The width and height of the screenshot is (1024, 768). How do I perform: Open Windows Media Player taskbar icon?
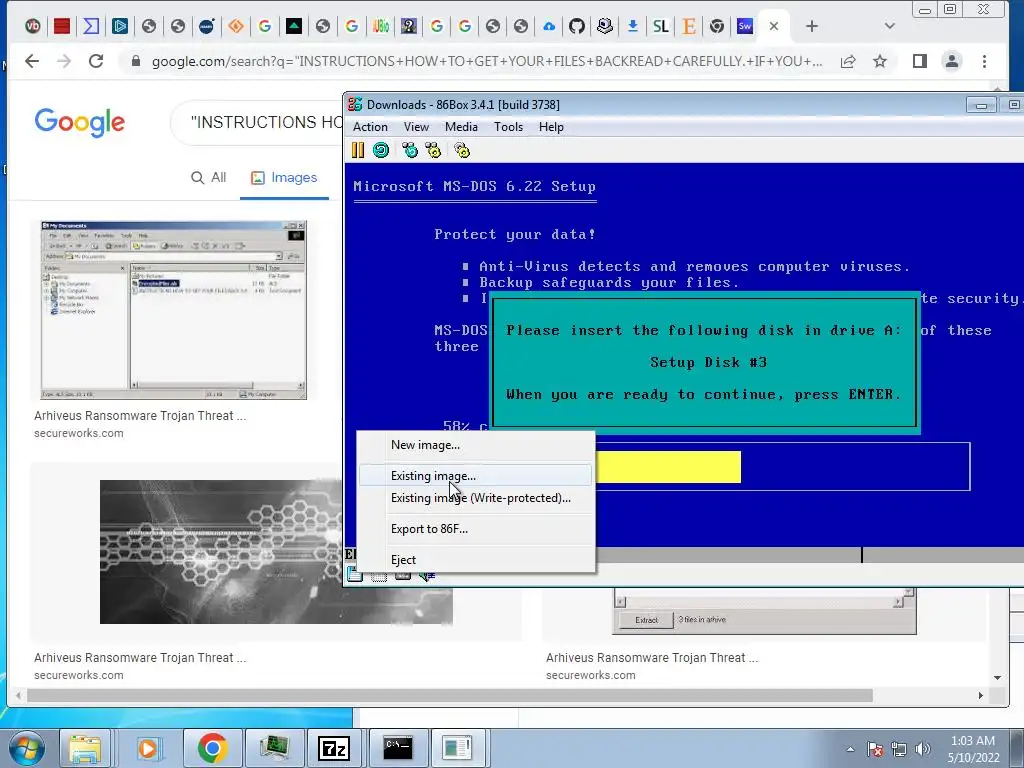[x=148, y=748]
